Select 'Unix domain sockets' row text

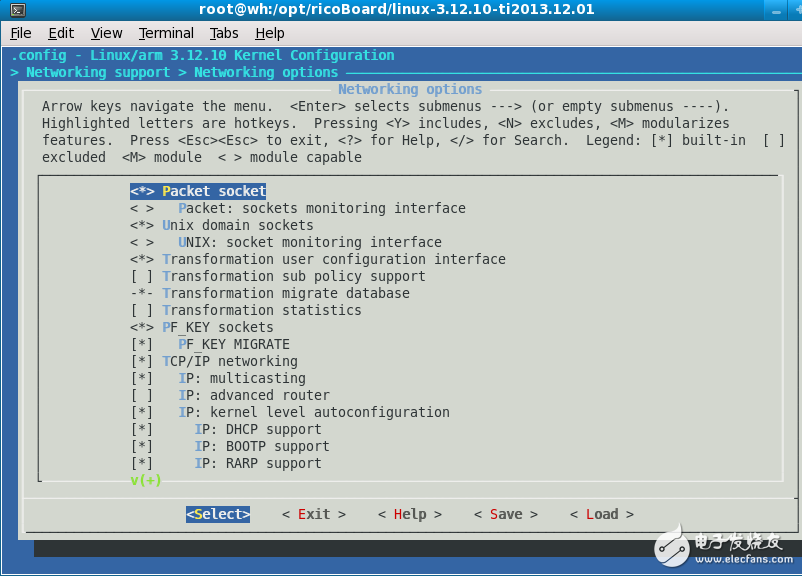[x=238, y=225]
